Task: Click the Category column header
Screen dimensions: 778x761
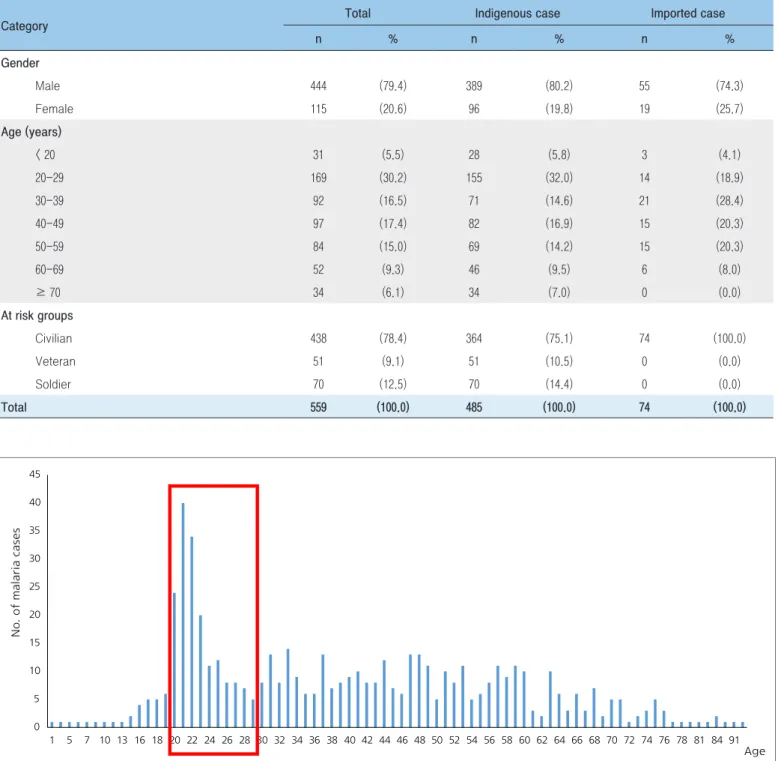Action: [24, 26]
